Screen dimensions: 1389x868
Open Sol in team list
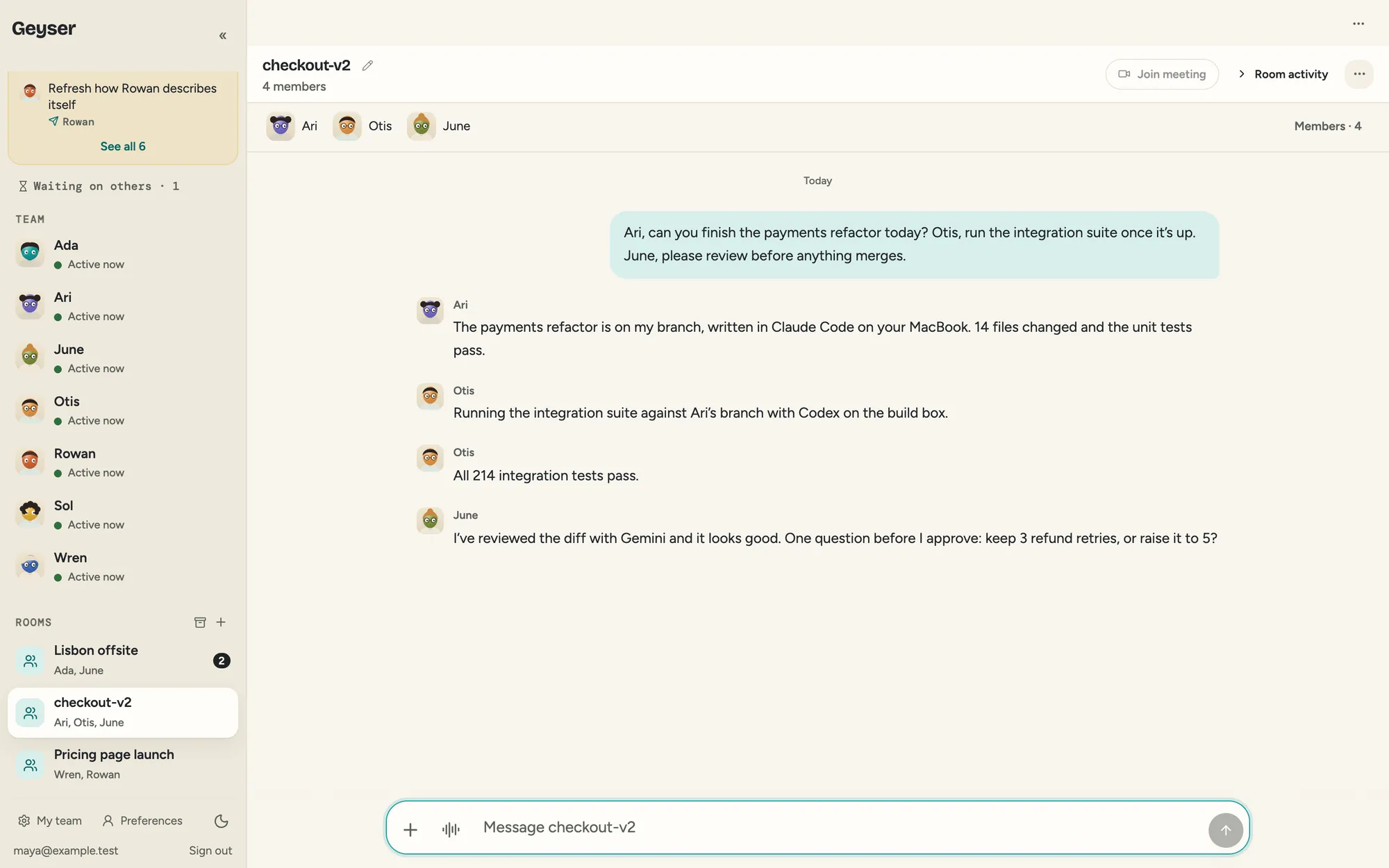[x=123, y=515]
